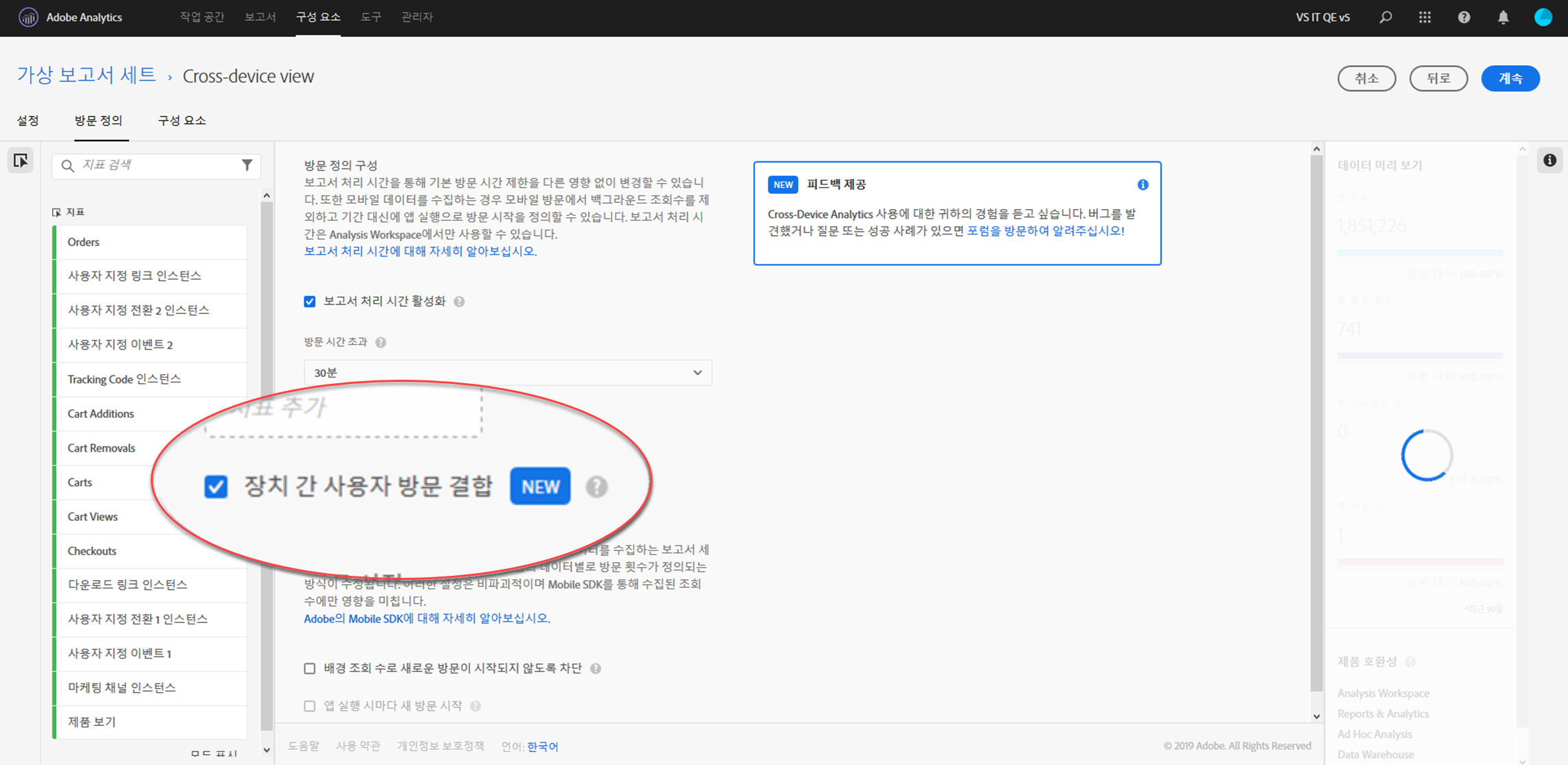The width and height of the screenshot is (1568, 765).
Task: Enable 배경 조회 수 차단 checkbox
Action: click(310, 668)
